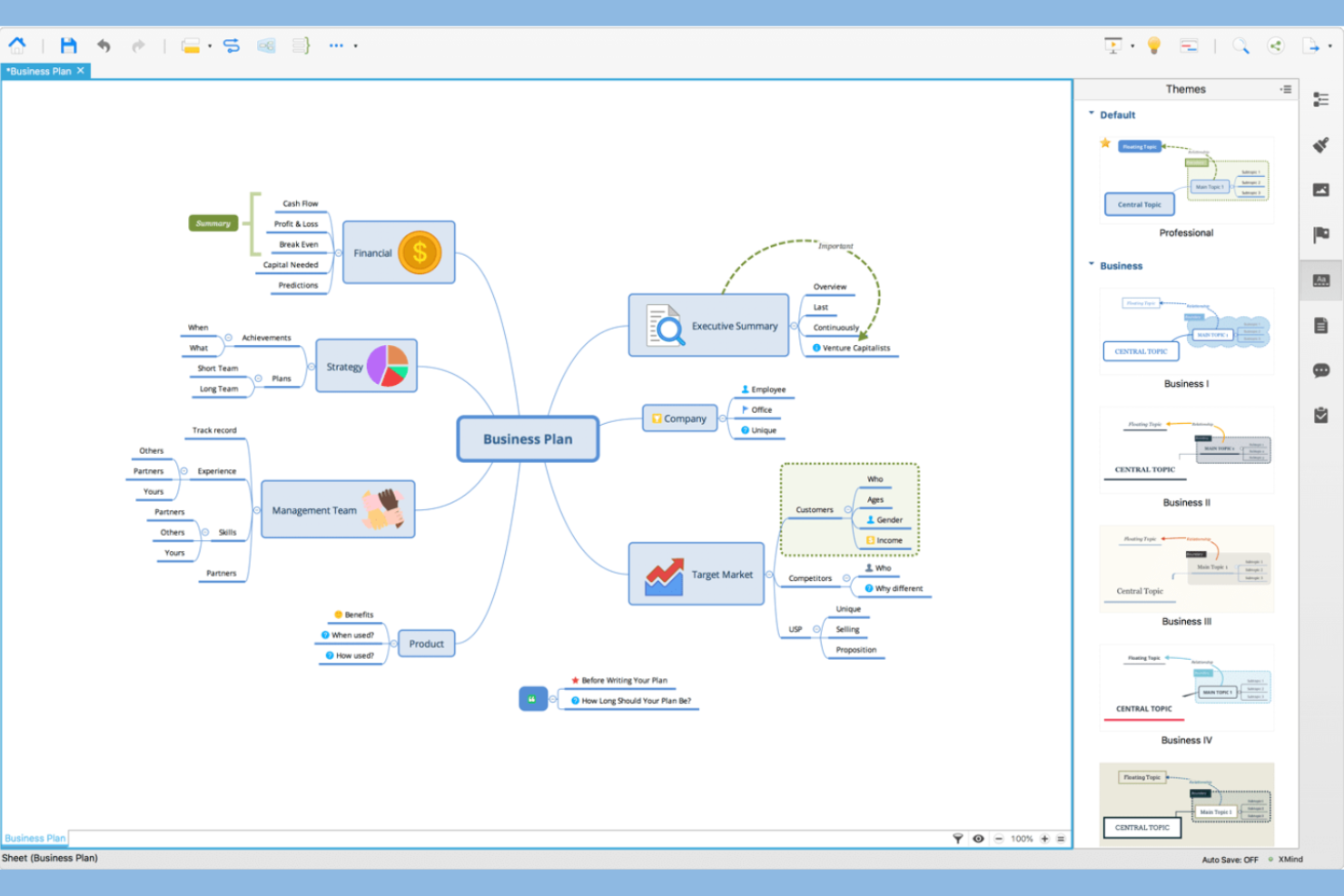The image size is (1344, 896).
Task: Open the three-dots more tools icon
Action: coord(337,45)
